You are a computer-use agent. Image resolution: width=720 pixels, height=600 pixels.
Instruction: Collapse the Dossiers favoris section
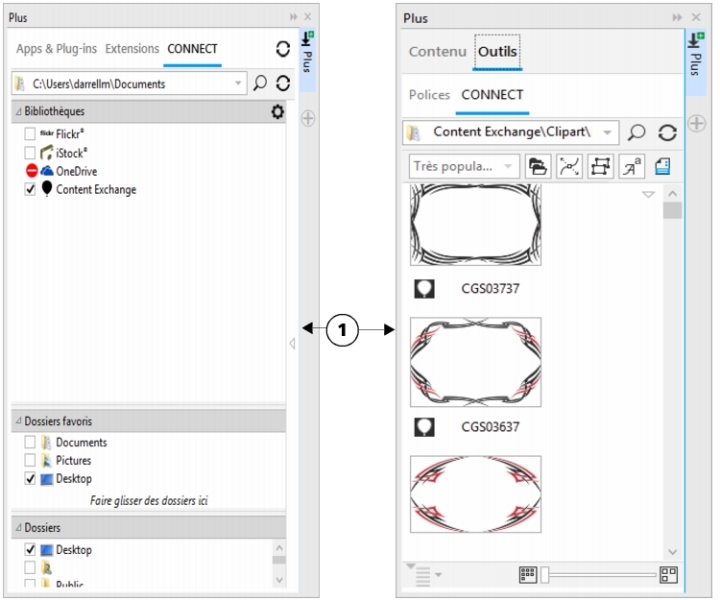(17, 422)
